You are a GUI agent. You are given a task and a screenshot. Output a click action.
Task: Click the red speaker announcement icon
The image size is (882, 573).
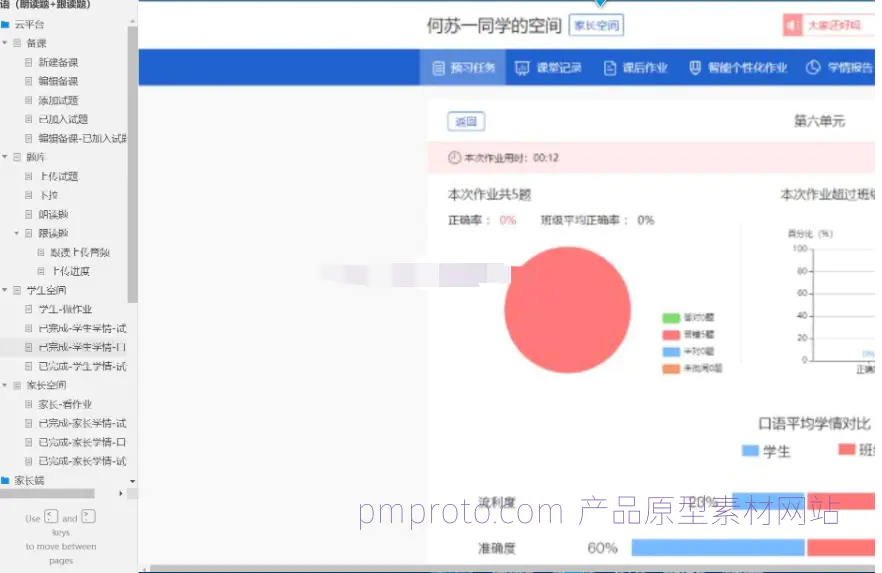[793, 25]
